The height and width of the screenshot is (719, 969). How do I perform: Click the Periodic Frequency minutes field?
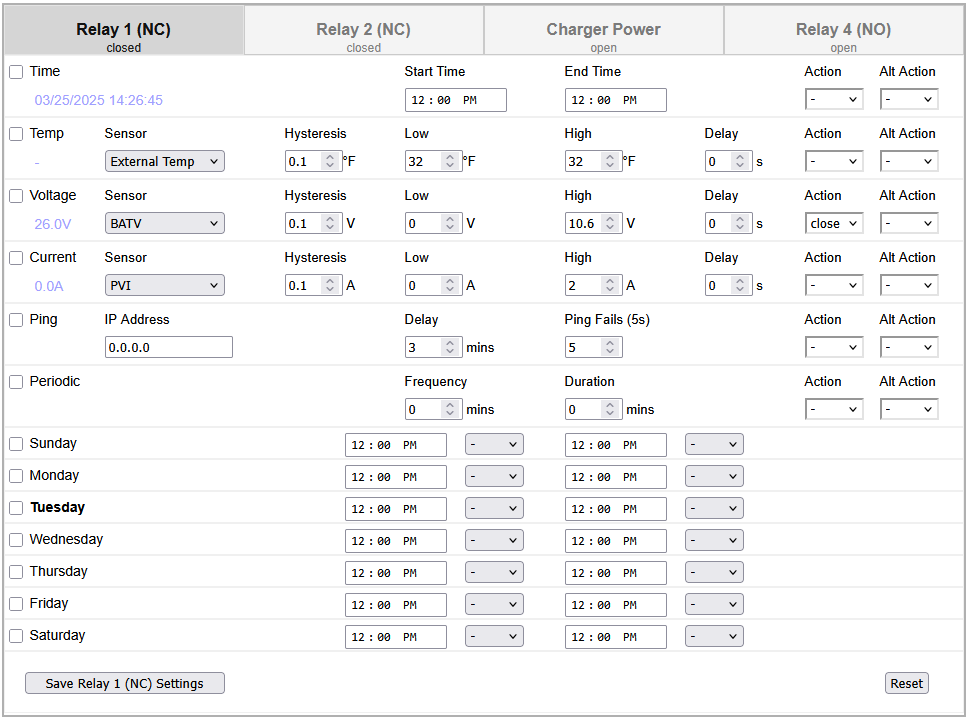[x=433, y=409]
